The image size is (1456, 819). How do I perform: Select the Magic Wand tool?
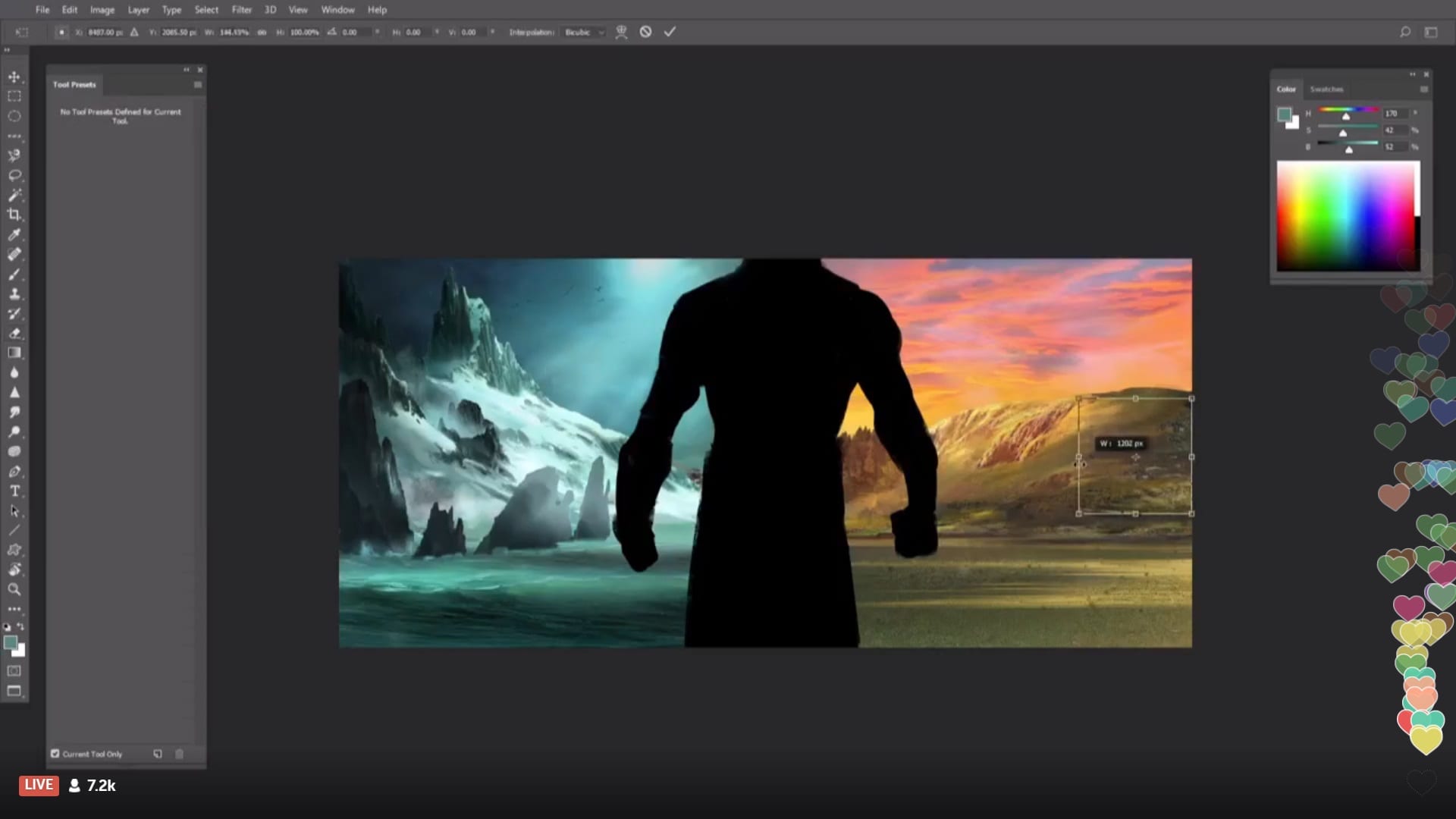click(x=14, y=195)
